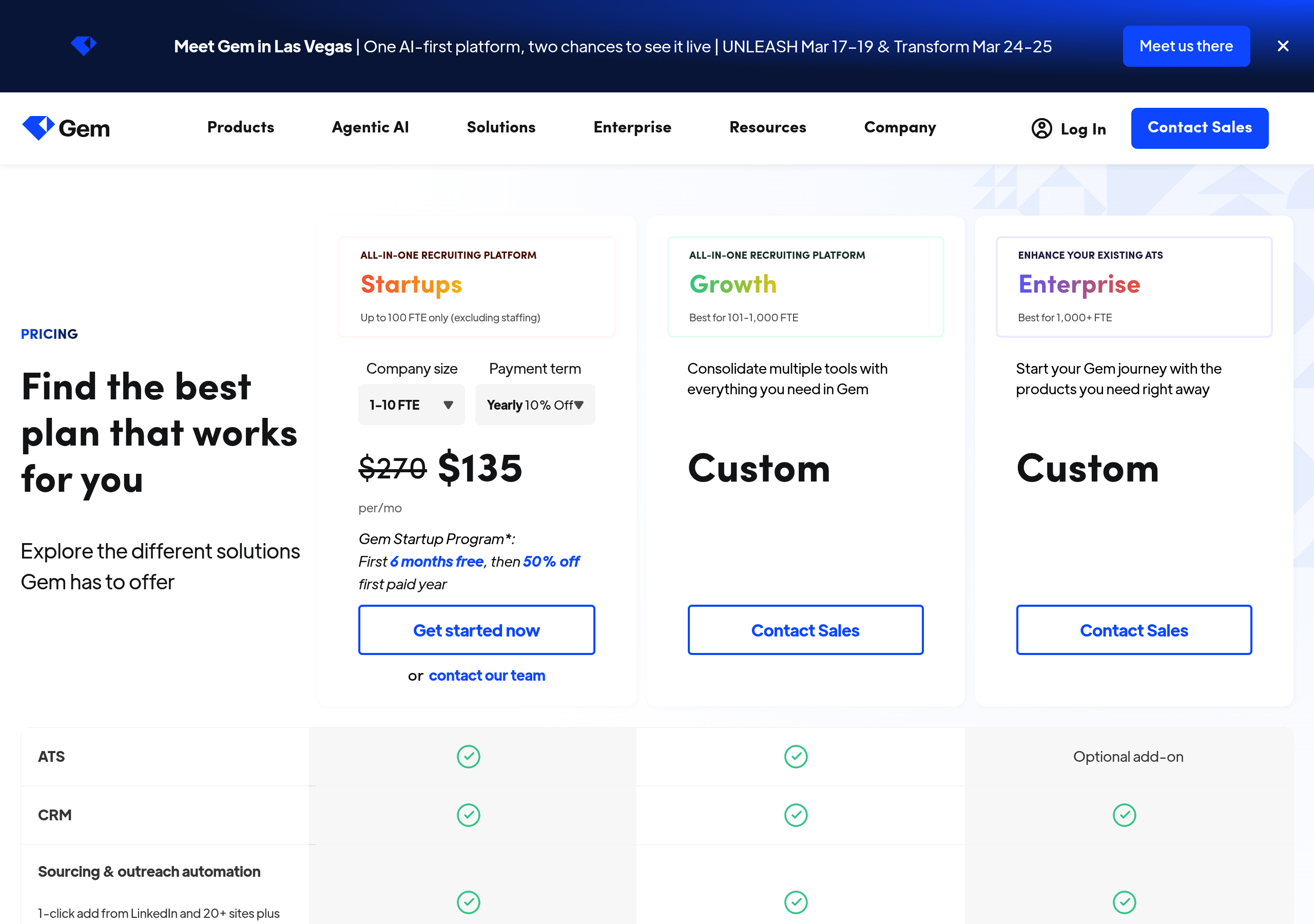Click Get started now under the Startups plan
This screenshot has width=1314, height=924.
click(x=476, y=630)
